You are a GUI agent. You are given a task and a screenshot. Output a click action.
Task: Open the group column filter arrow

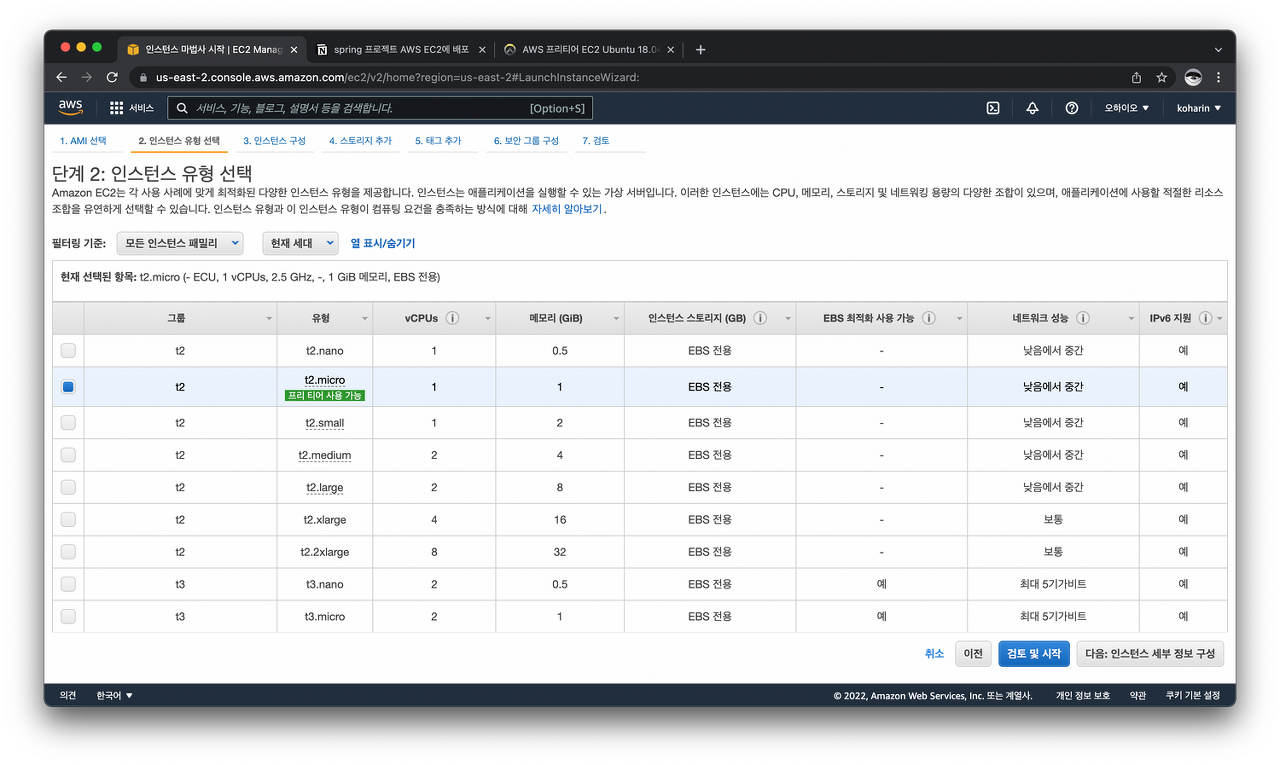tap(270, 319)
